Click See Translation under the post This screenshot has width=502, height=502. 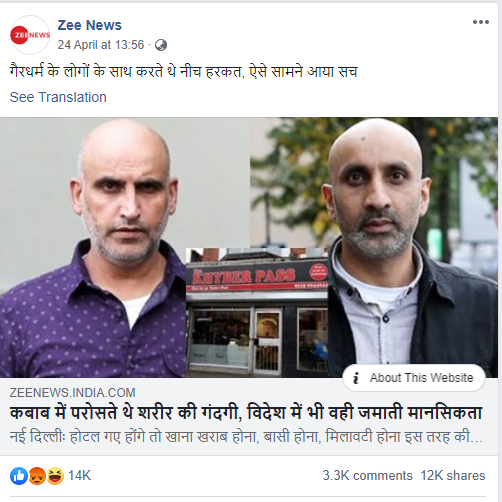[x=58, y=97]
